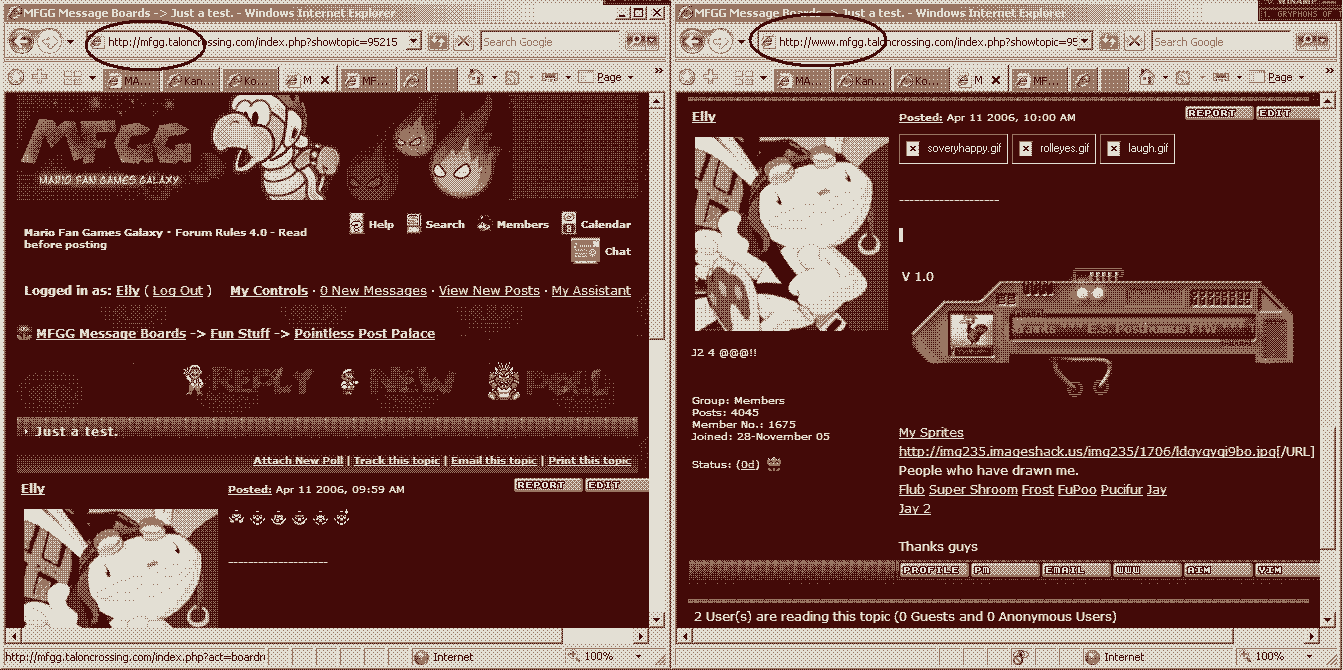Open the My Sprites link in signature
1343x670 pixels.
(931, 432)
